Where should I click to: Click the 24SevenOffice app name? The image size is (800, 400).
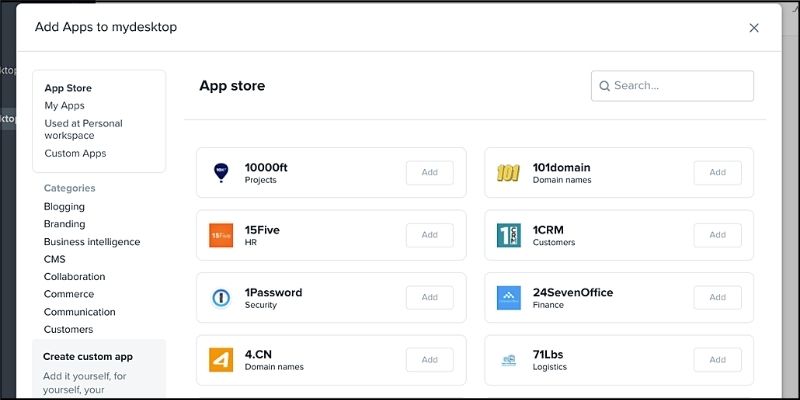[573, 292]
